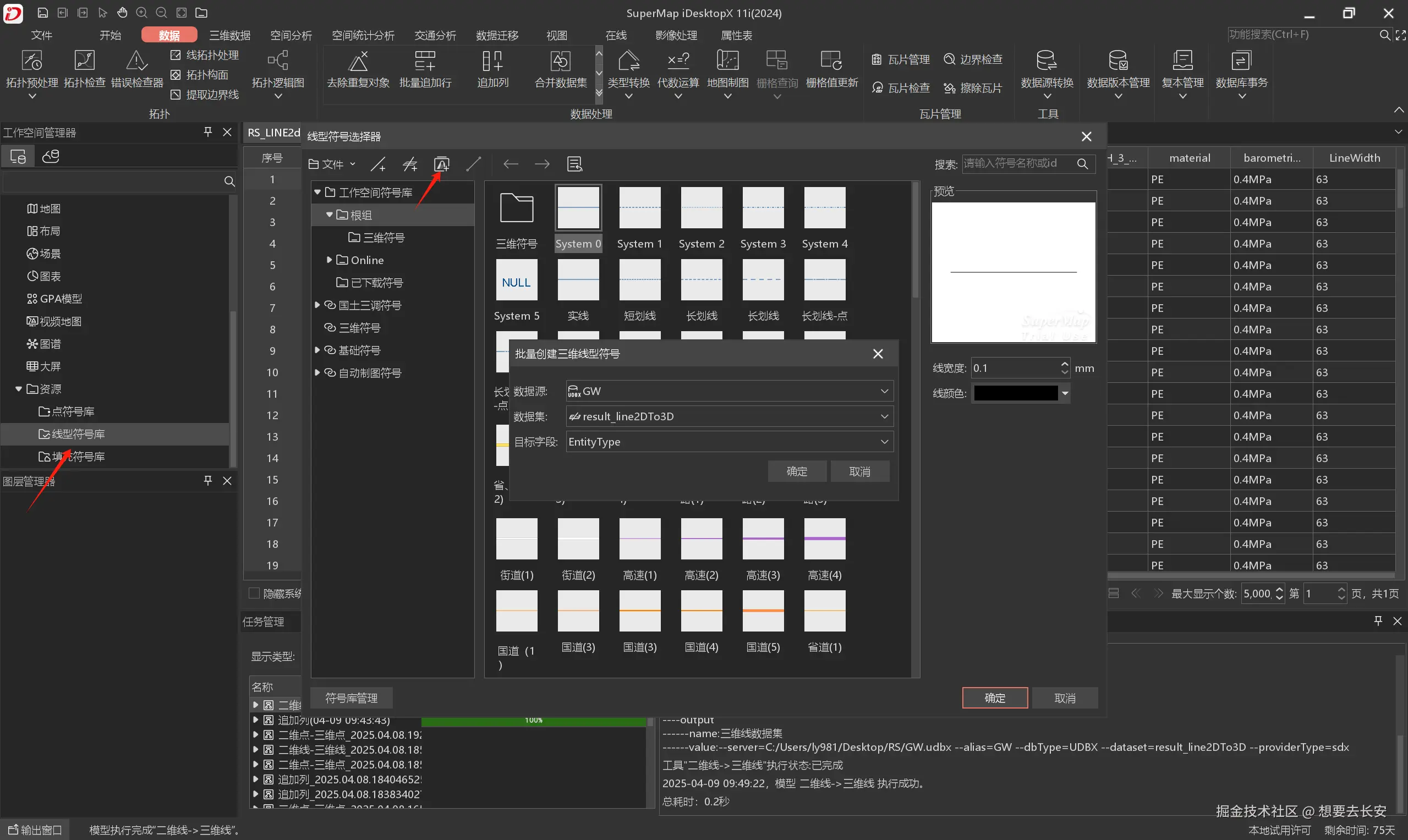
Task: Click the 线宽度 input field
Action: tap(1015, 368)
